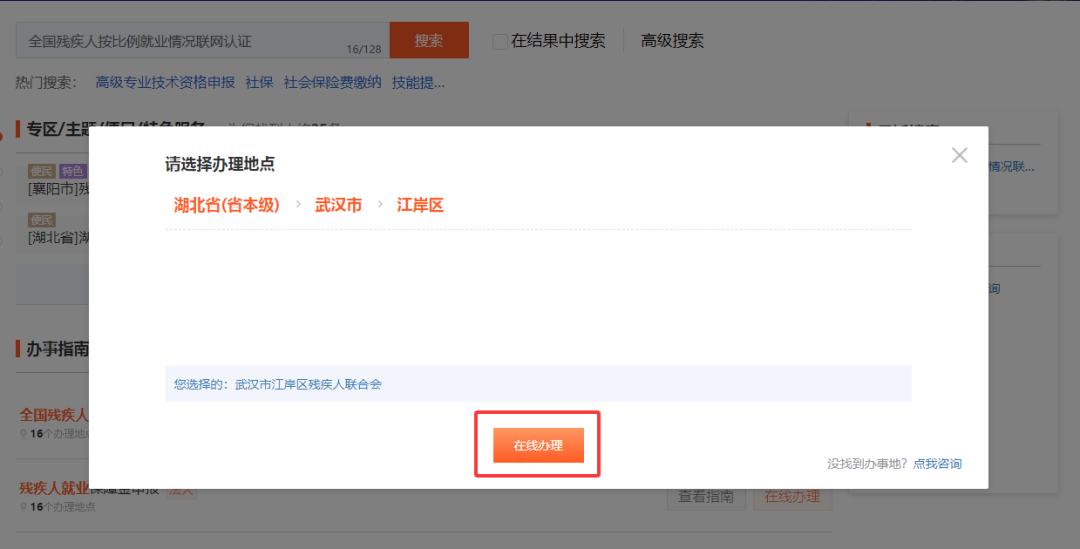The image size is (1080, 549).
Task: Click the orange 在线办理 button in dialog
Action: click(538, 446)
